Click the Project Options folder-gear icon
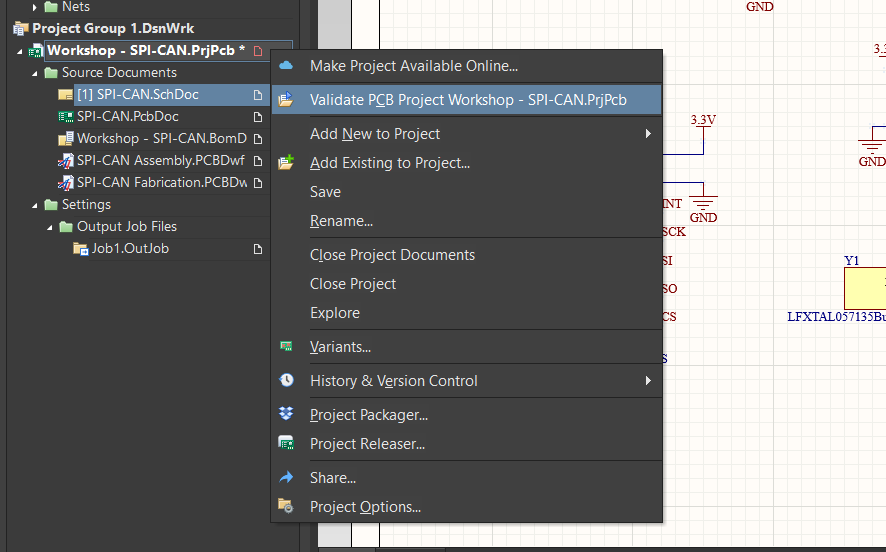The width and height of the screenshot is (886, 552). [x=286, y=506]
